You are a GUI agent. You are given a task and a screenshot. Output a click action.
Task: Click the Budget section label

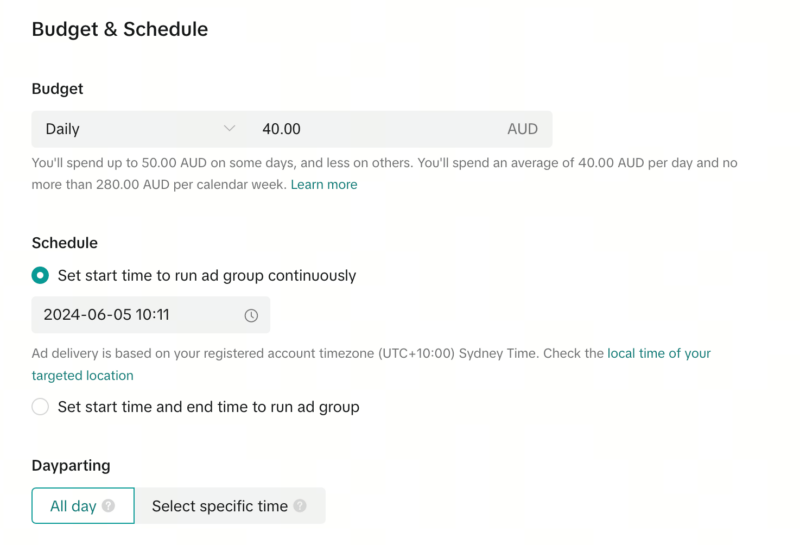coord(58,89)
